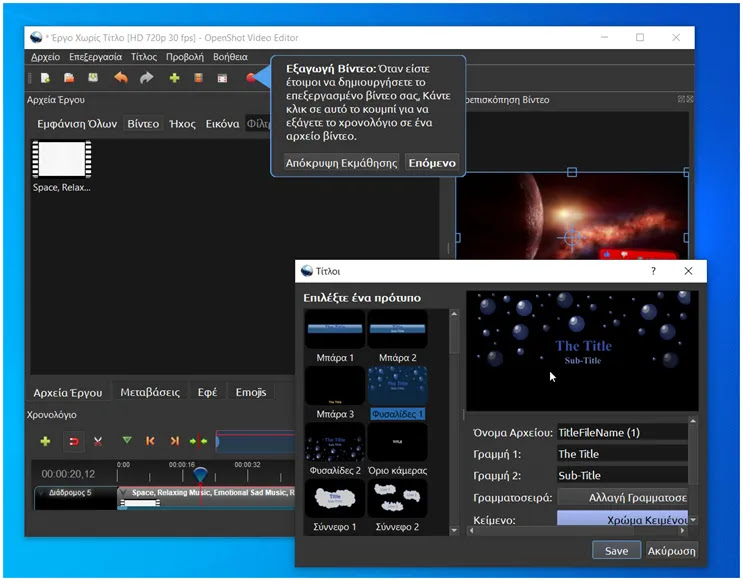Select the Μπάρα 3 title template
Screen dimensions: 743x581
[x=335, y=393]
